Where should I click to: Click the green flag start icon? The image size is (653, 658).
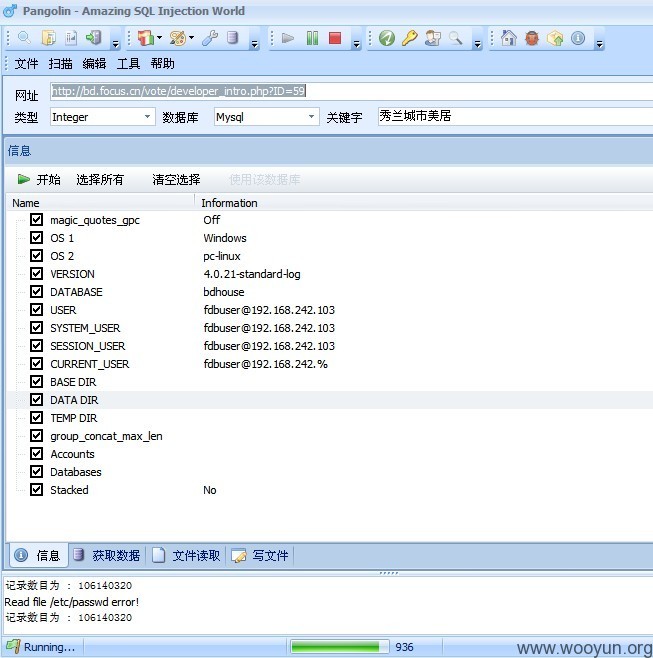(24, 180)
